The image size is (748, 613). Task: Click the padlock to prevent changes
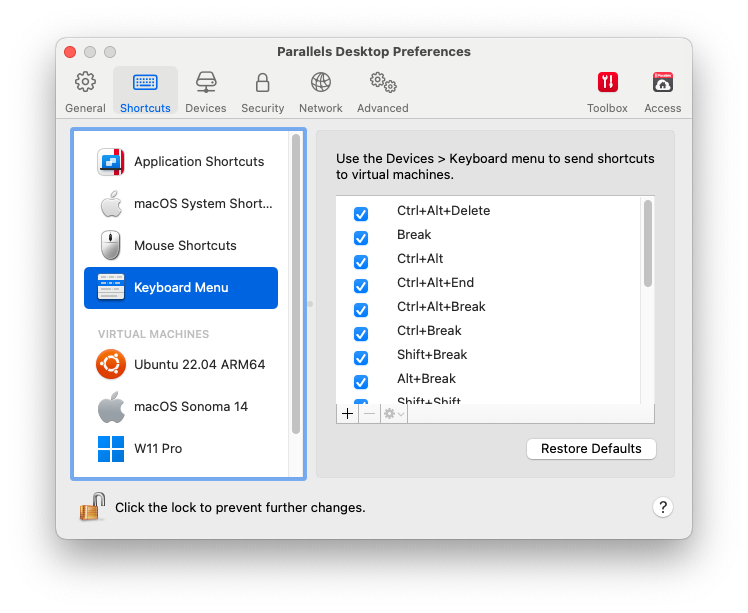pos(92,507)
